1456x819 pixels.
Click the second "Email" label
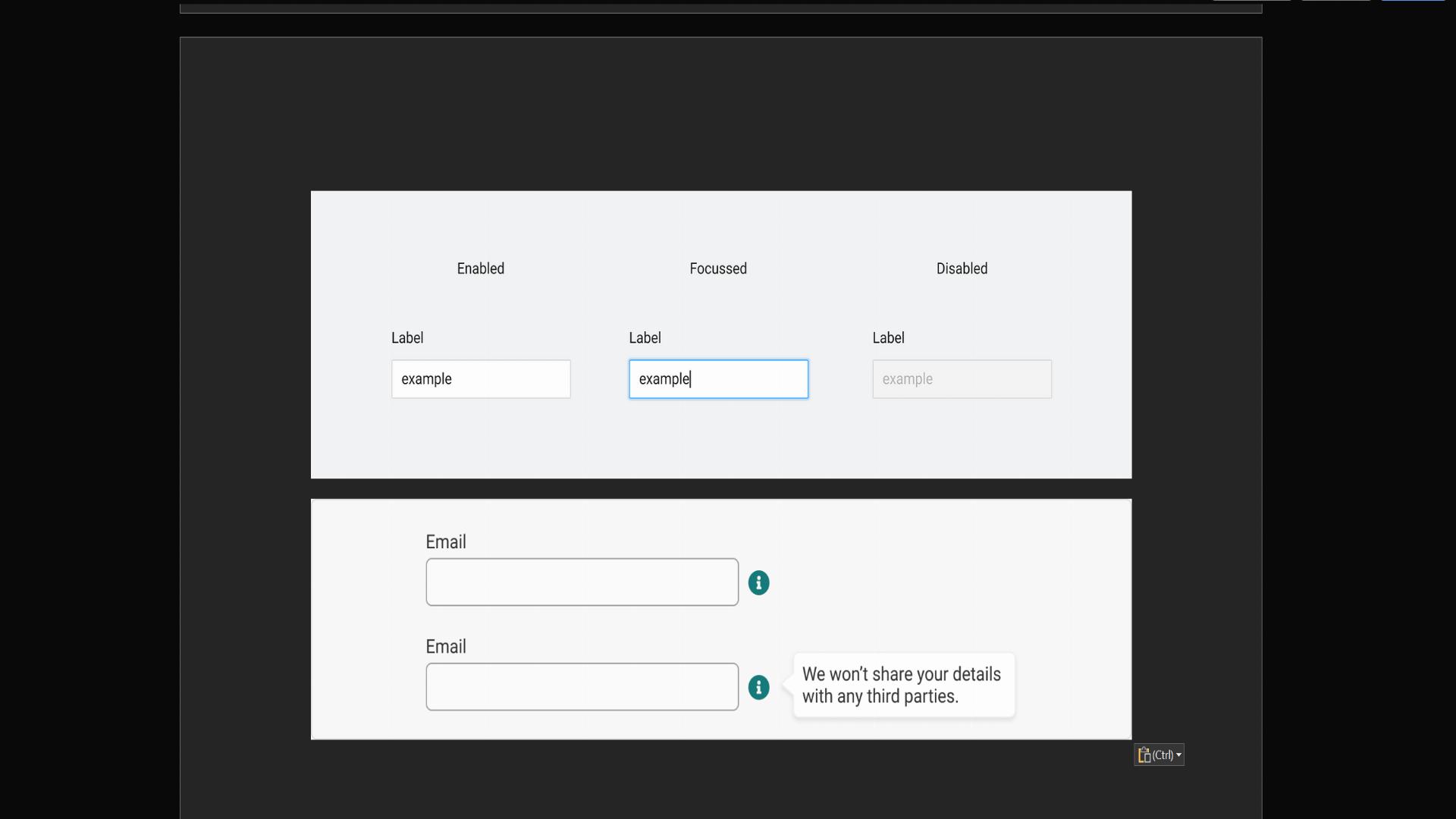tap(446, 647)
